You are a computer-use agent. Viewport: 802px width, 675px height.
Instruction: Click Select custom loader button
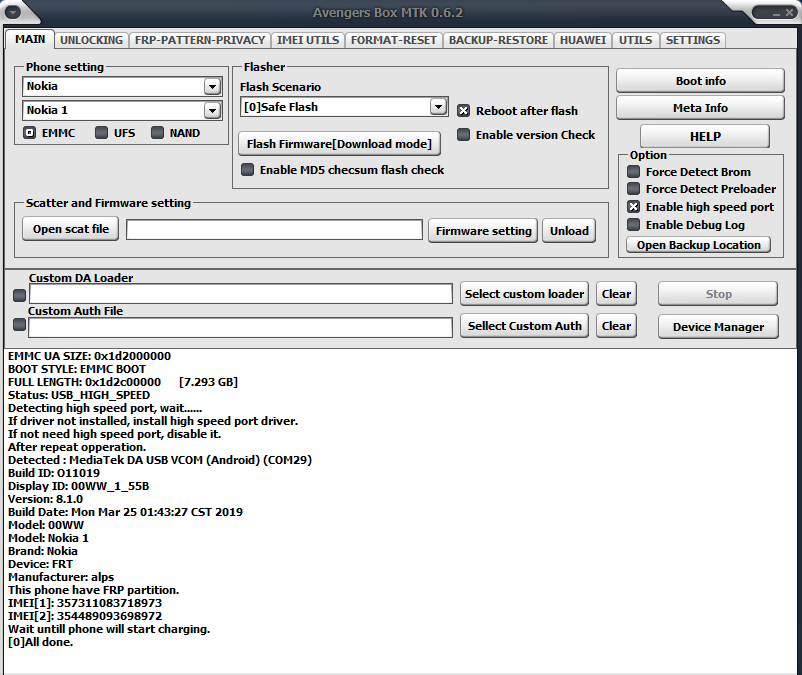(x=524, y=294)
